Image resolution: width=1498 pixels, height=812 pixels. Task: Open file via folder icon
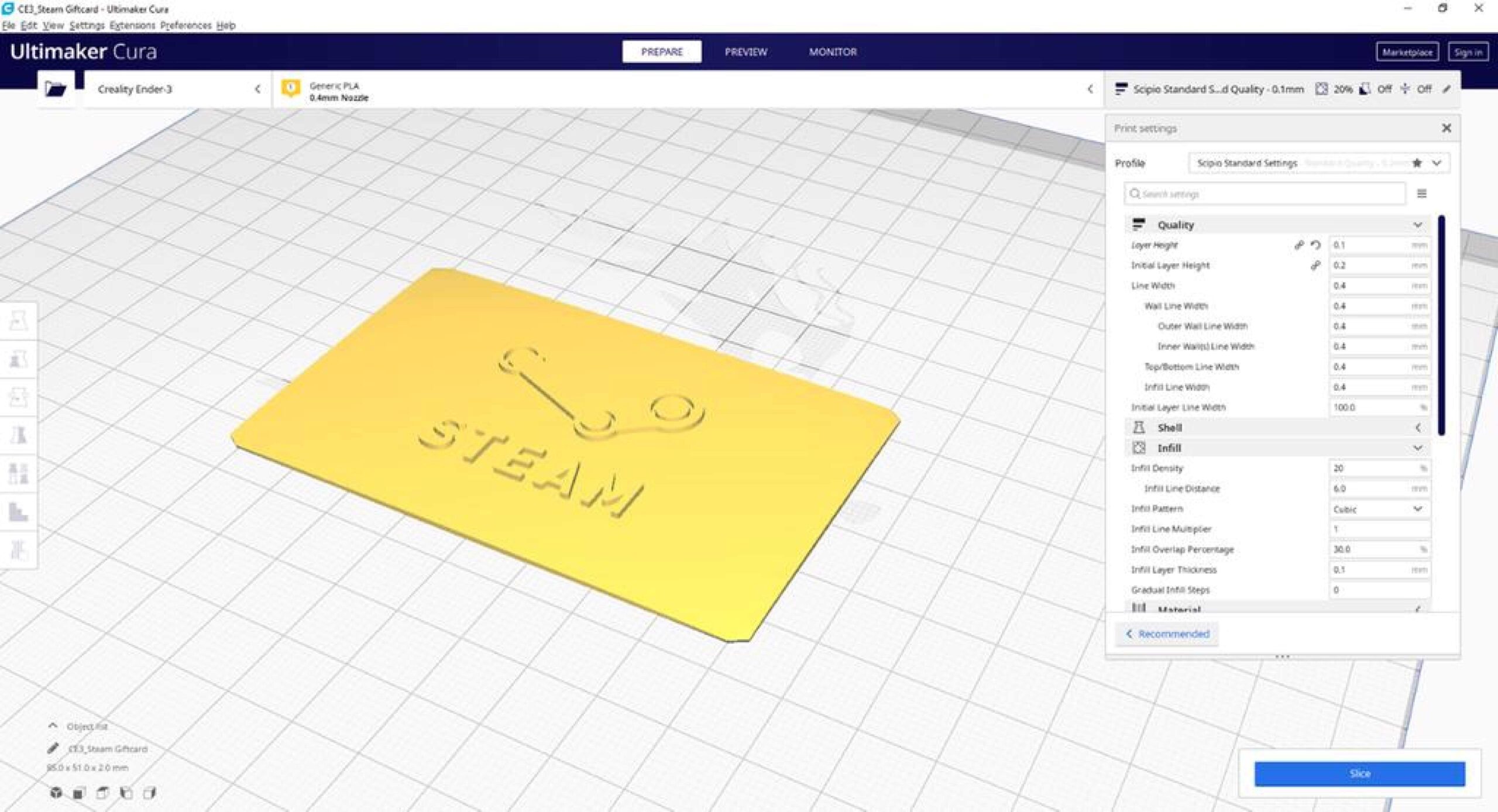tap(56, 89)
